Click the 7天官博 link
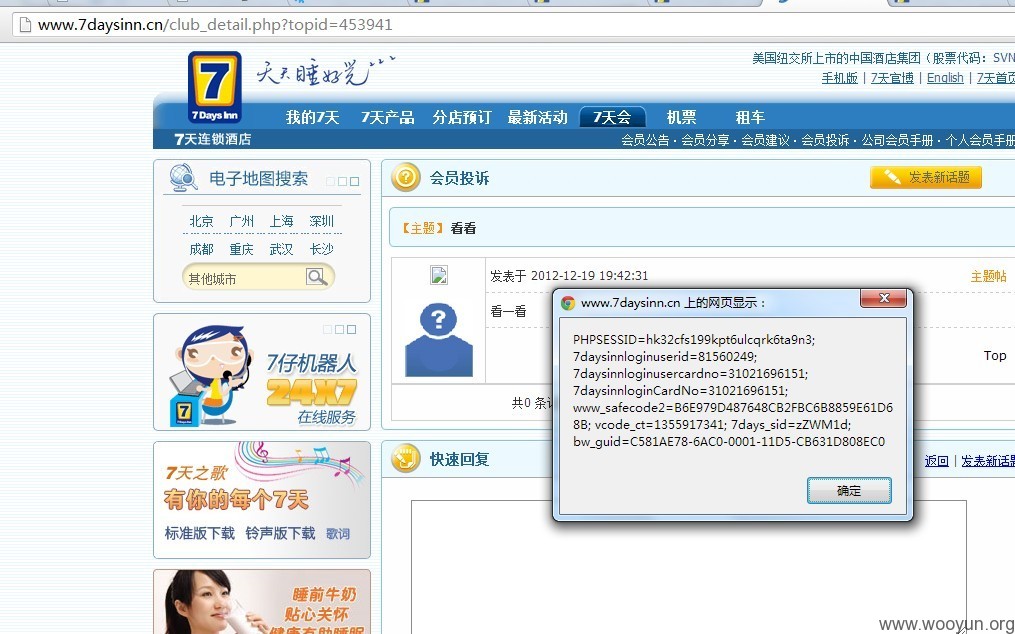This screenshot has height=634, width=1015. 892,78
